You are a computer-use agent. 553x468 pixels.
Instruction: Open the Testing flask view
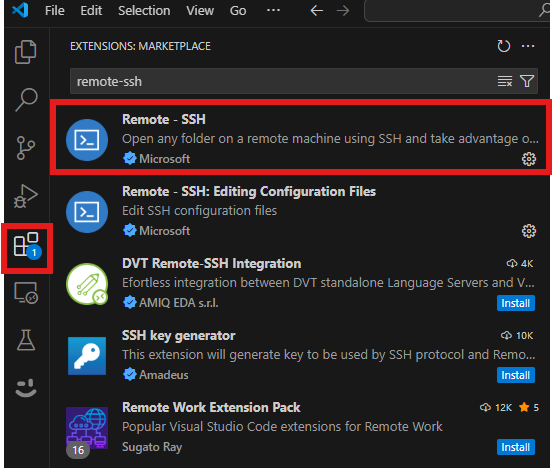tap(26, 340)
